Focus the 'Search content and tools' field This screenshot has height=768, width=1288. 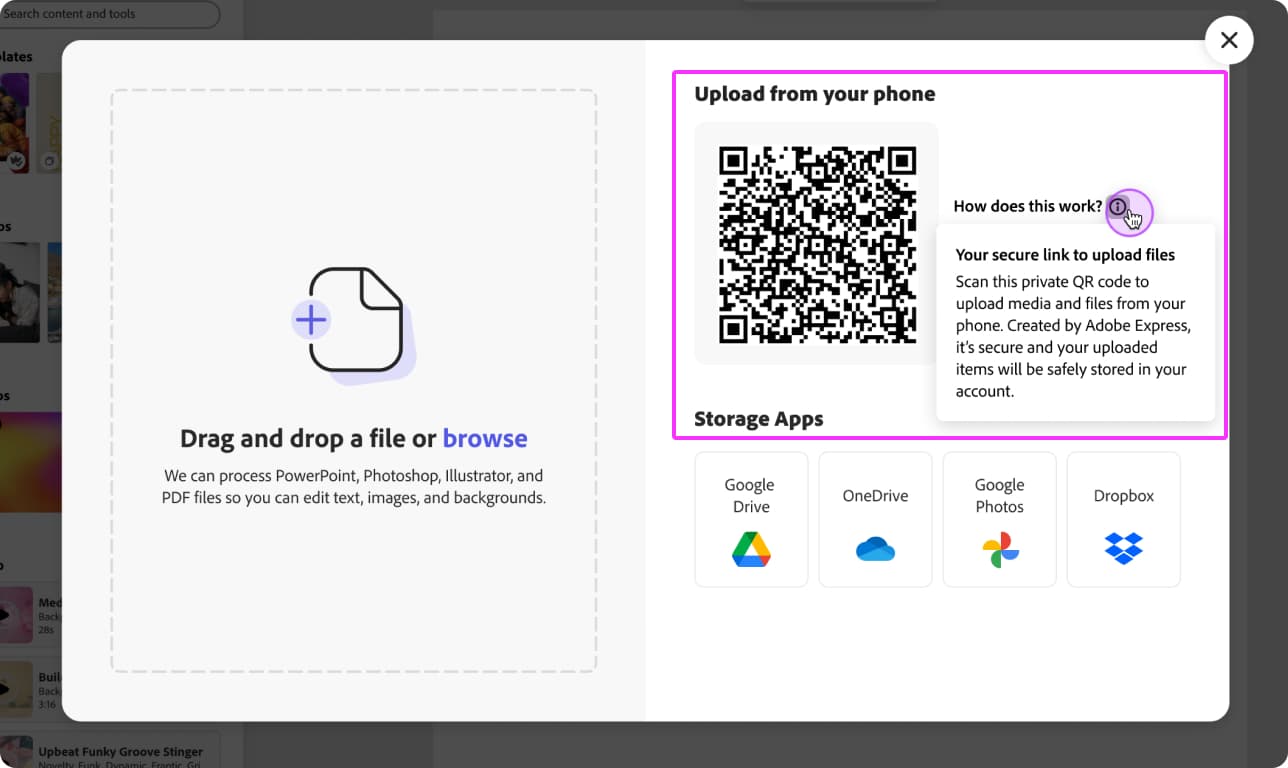(109, 14)
